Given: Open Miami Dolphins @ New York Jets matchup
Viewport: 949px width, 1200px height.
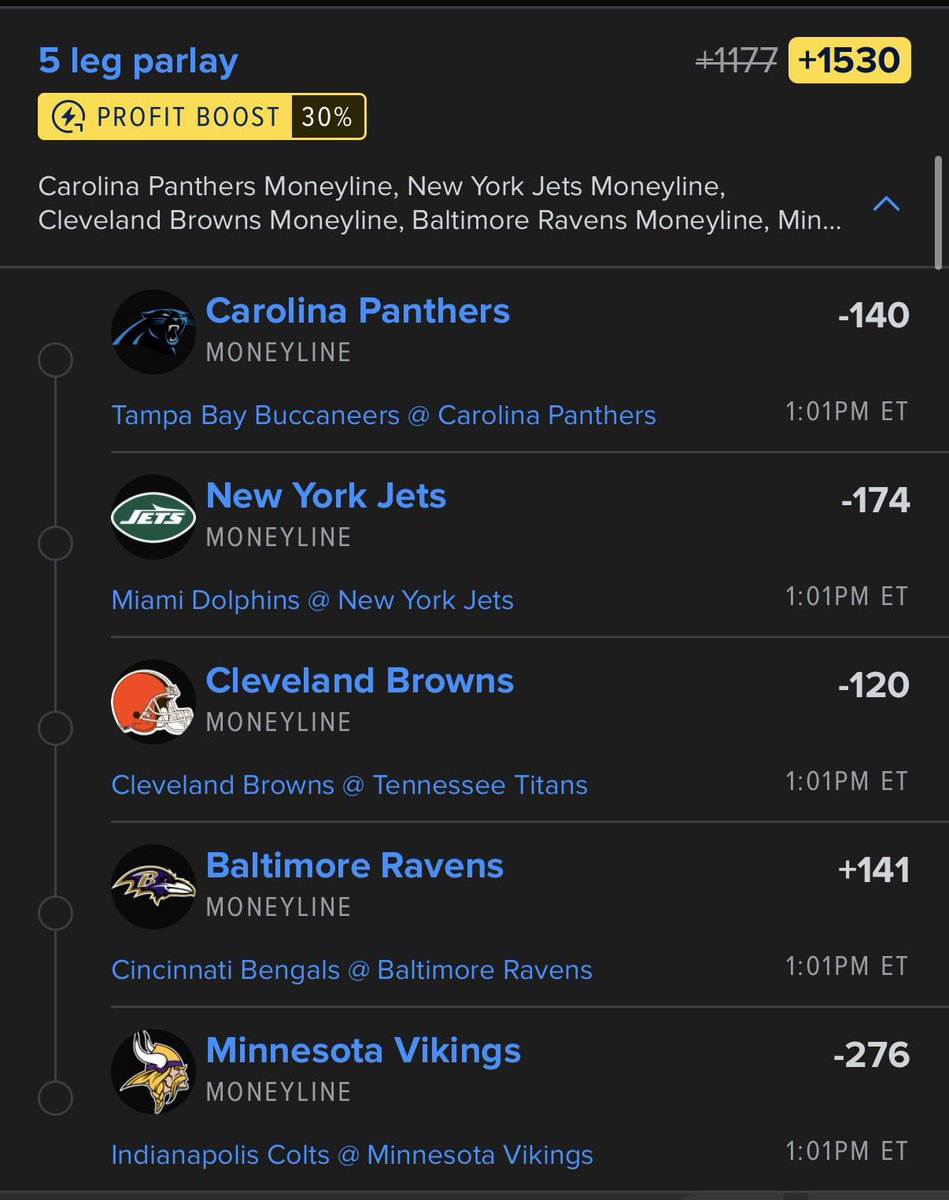Looking at the screenshot, I should (312, 600).
